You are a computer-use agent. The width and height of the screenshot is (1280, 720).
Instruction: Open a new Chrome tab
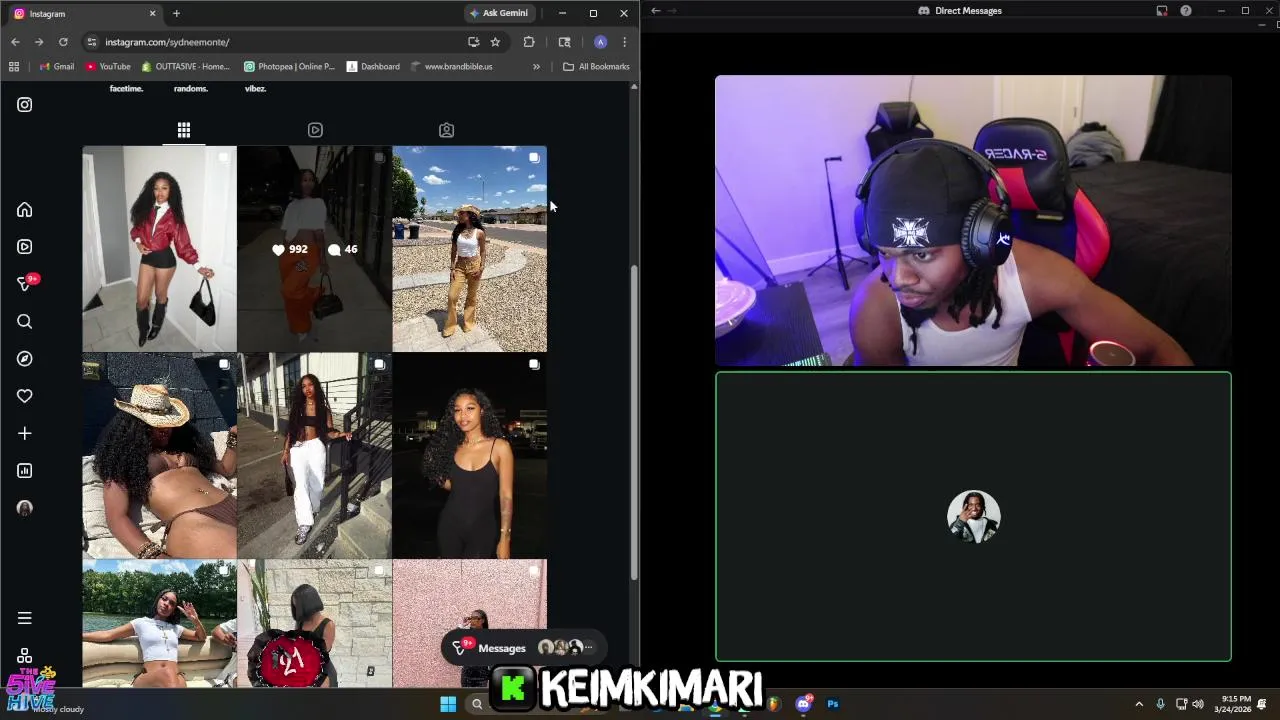(x=176, y=13)
